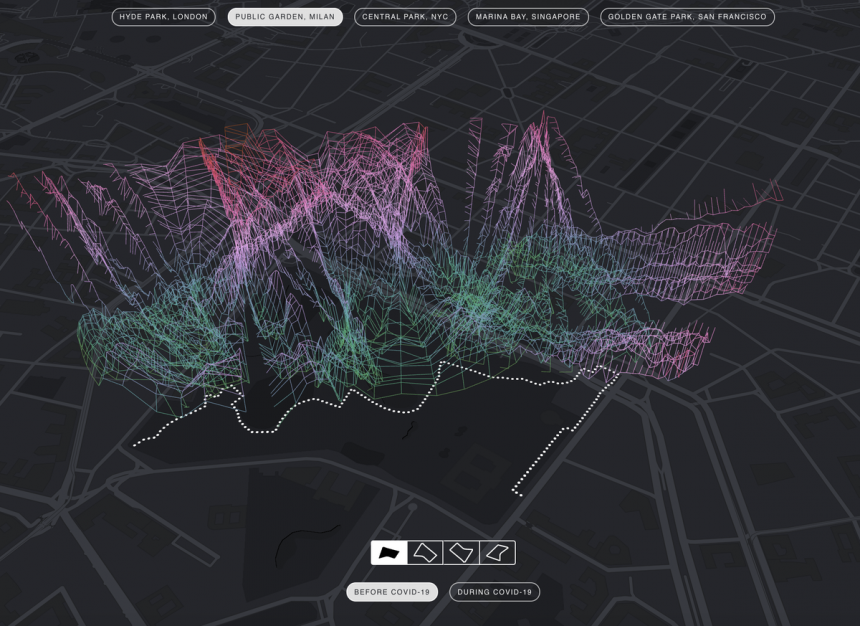Image resolution: width=860 pixels, height=626 pixels.
Task: Toggle the Before COVID-19 dataset
Action: [x=392, y=592]
